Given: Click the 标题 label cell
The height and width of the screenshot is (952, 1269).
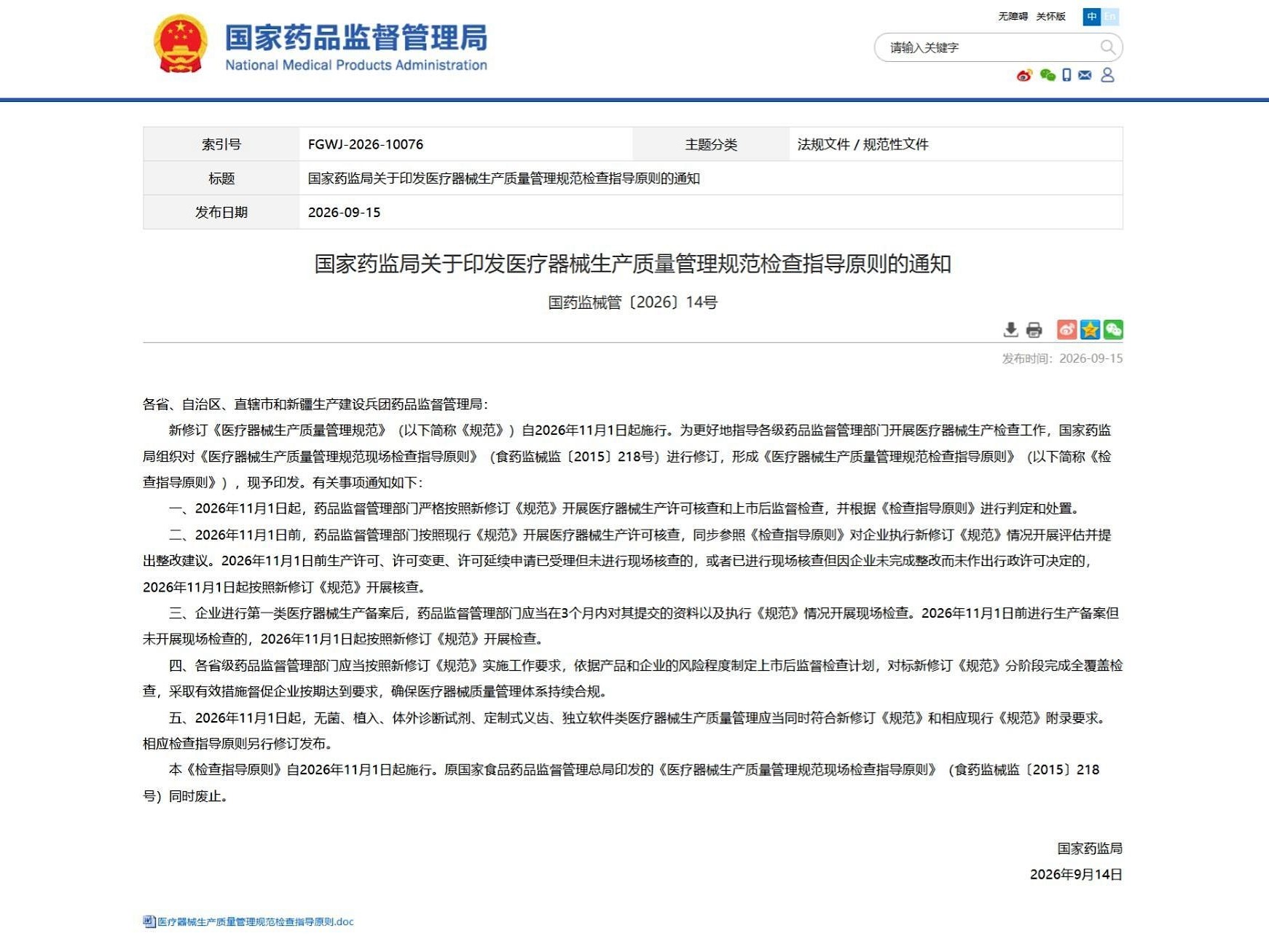Looking at the screenshot, I should click(x=221, y=178).
